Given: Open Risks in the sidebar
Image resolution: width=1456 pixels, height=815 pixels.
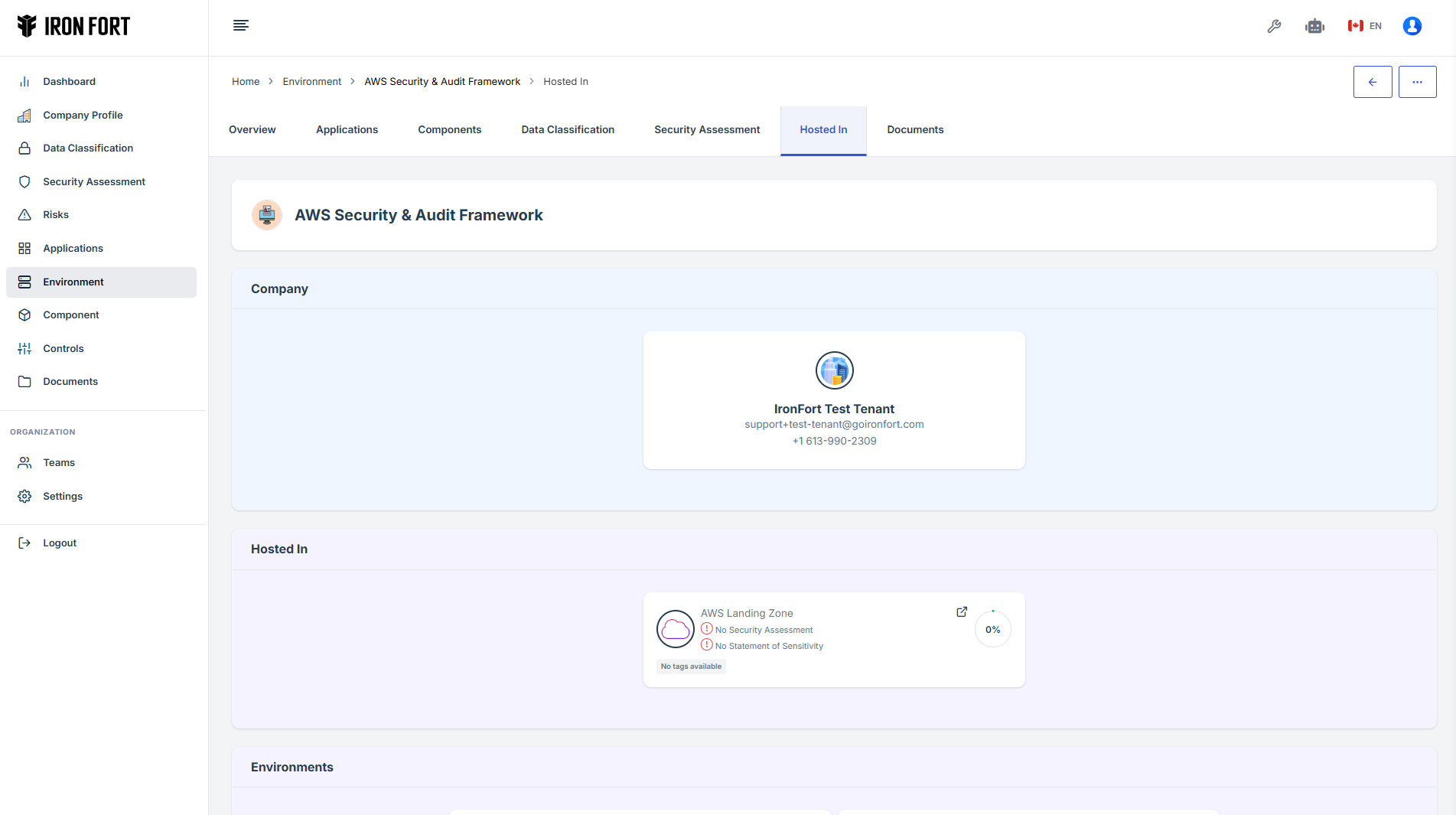Looking at the screenshot, I should 56,215.
